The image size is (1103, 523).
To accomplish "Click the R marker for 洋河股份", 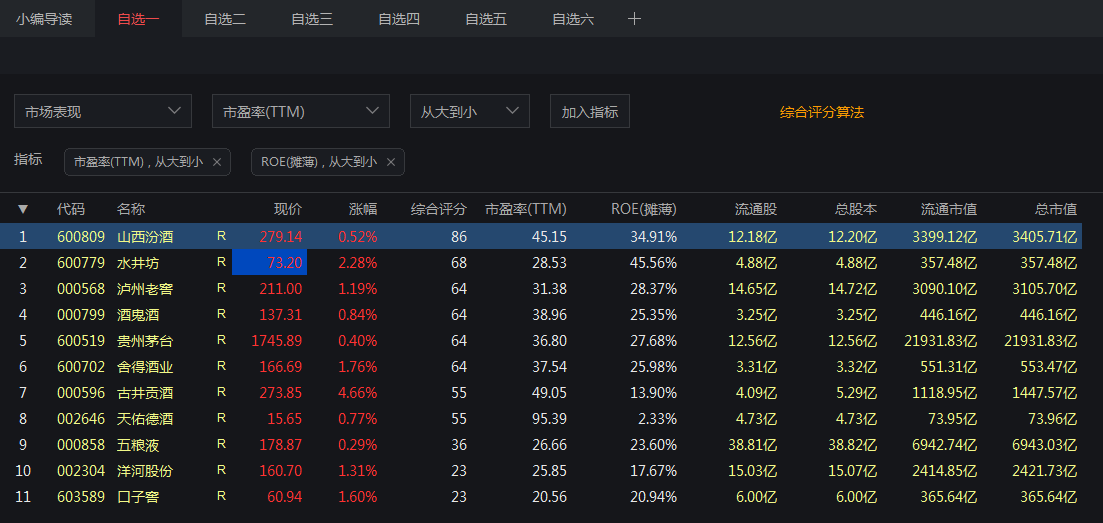I will coord(222,471).
